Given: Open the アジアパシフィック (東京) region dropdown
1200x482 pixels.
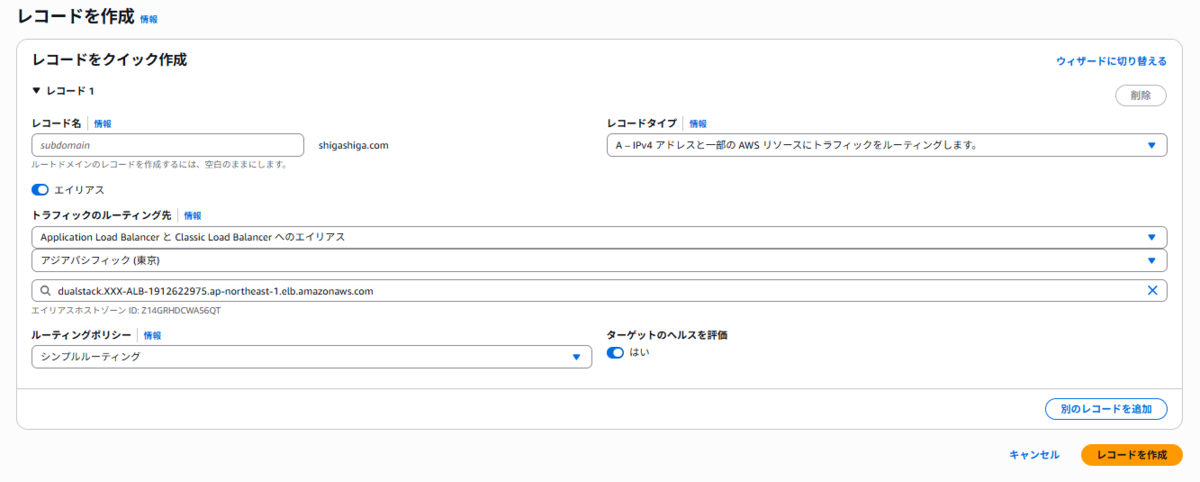Looking at the screenshot, I should click(x=599, y=260).
